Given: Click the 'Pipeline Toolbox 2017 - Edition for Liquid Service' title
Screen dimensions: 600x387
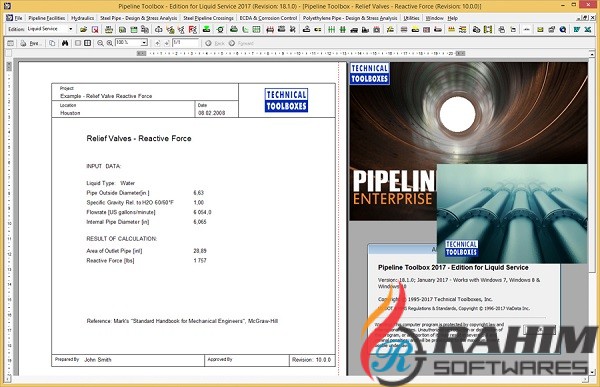Looking at the screenshot, I should coord(453,268).
